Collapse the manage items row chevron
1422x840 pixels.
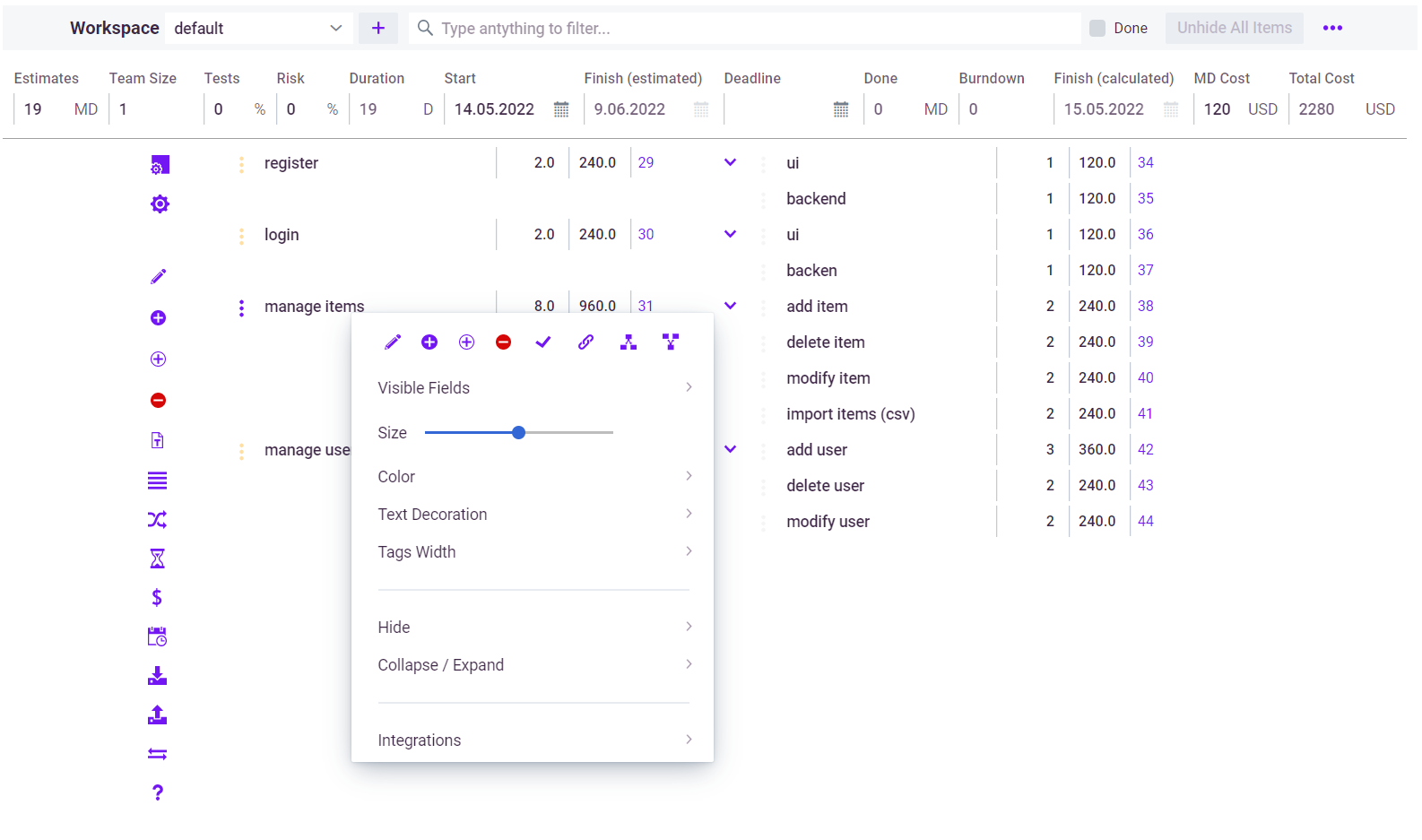tap(731, 306)
